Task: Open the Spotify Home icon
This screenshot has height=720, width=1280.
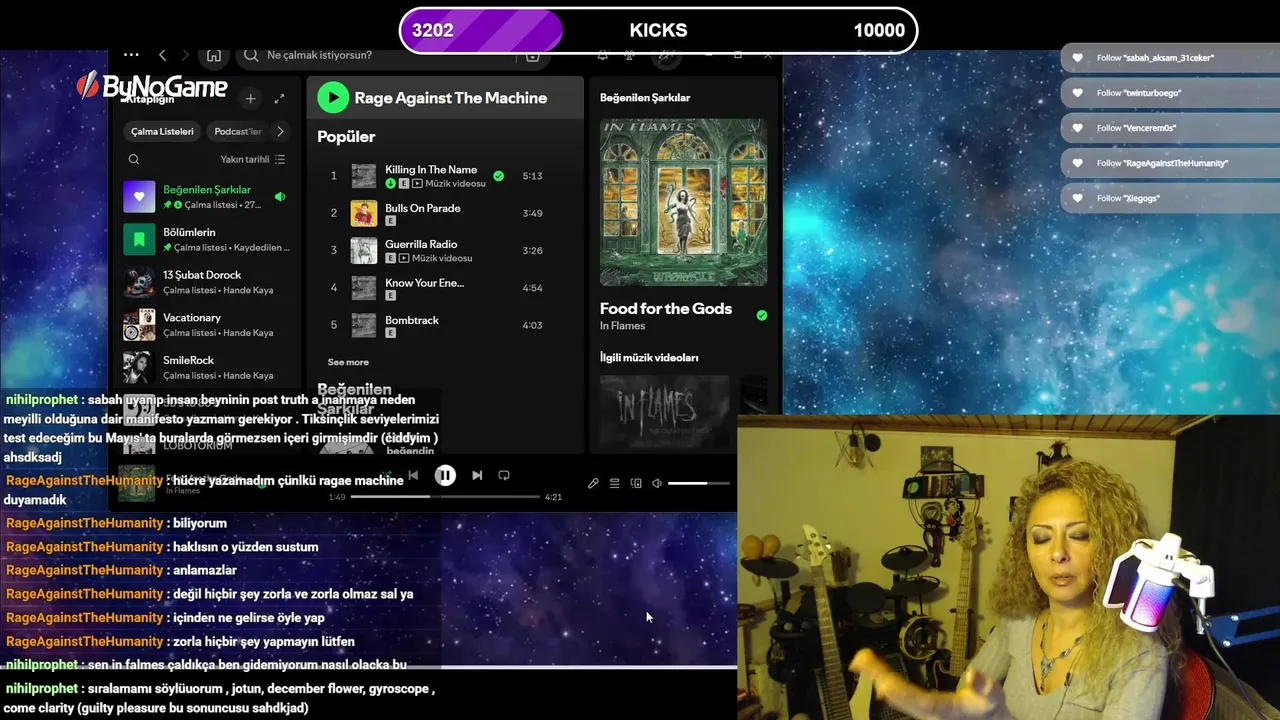Action: click(x=214, y=55)
